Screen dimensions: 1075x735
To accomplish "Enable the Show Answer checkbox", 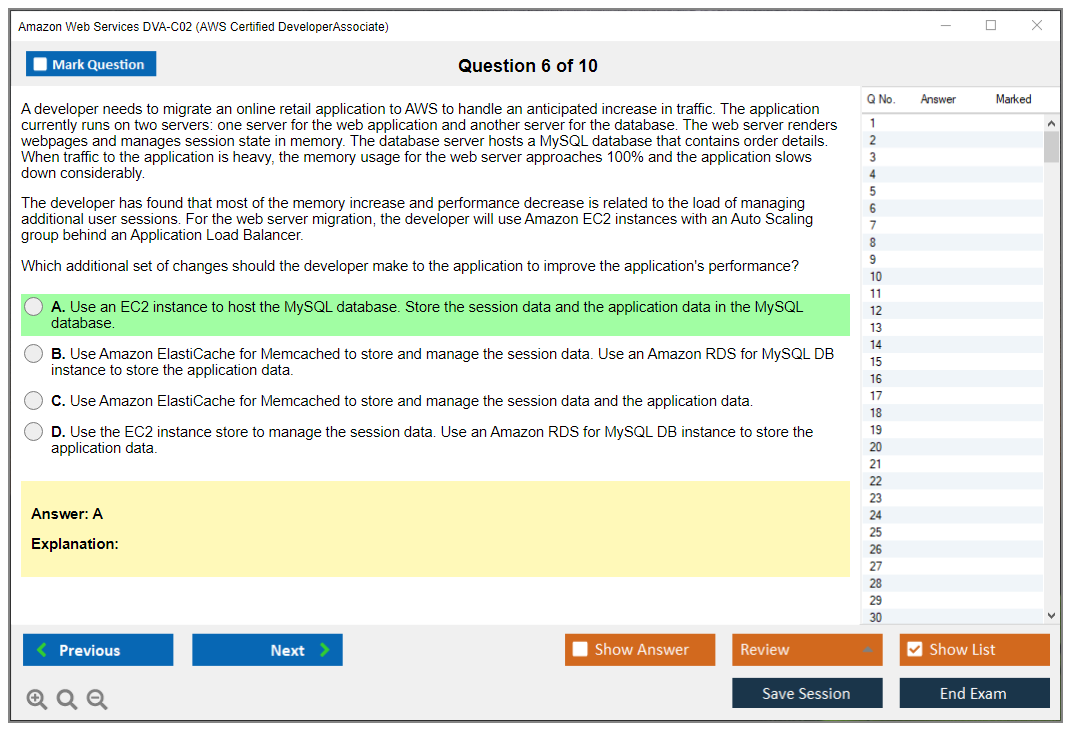I will point(580,650).
